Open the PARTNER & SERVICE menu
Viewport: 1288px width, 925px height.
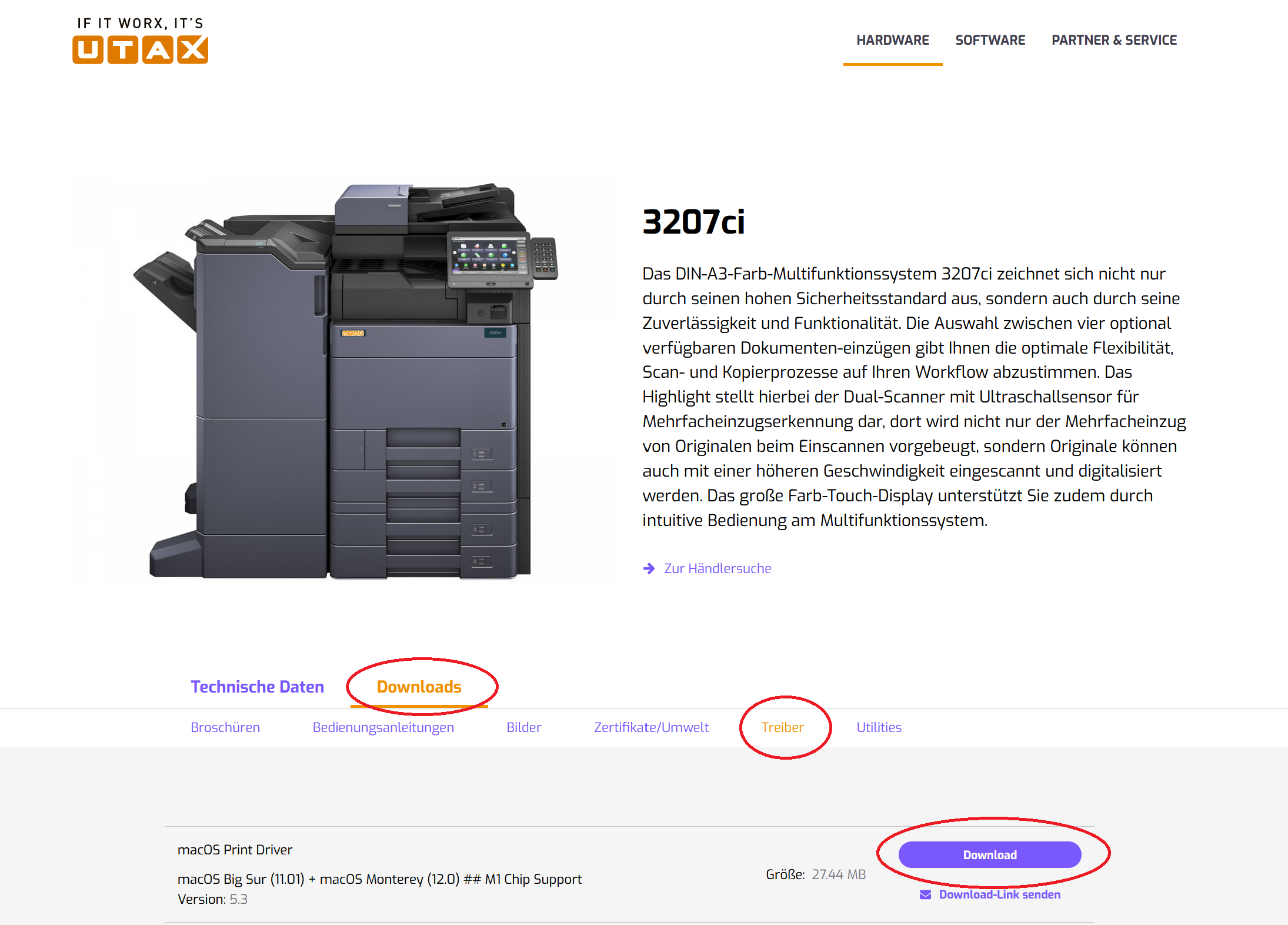pyautogui.click(x=1114, y=40)
